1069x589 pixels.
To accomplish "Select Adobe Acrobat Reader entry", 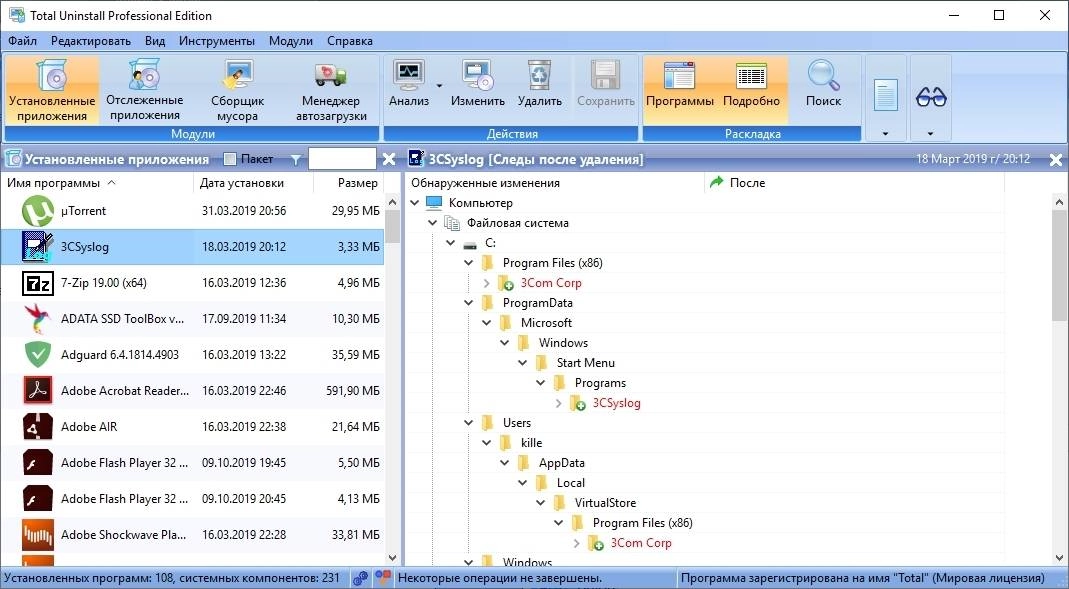I will pos(192,391).
